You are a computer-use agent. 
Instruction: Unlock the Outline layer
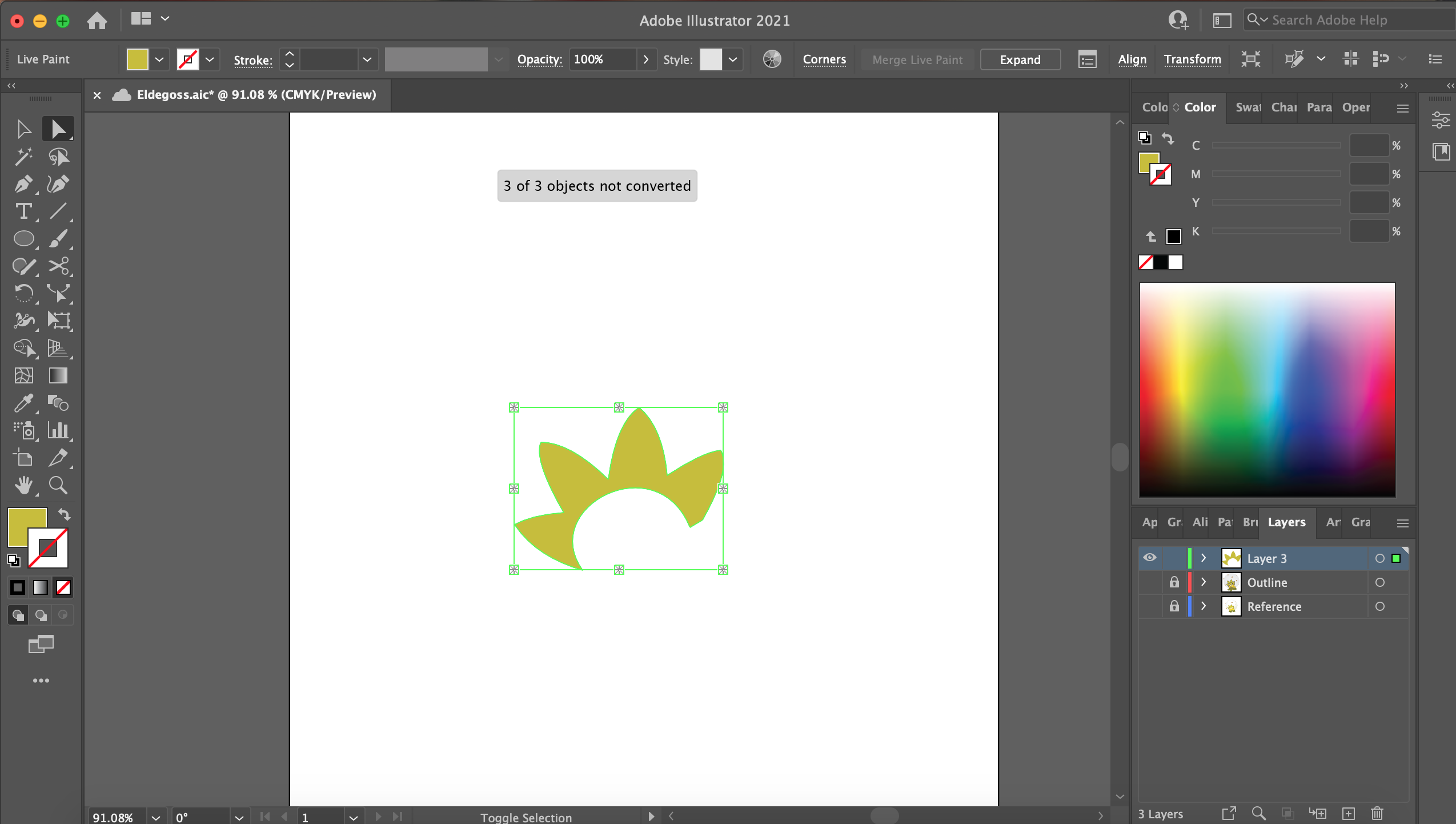point(1174,582)
